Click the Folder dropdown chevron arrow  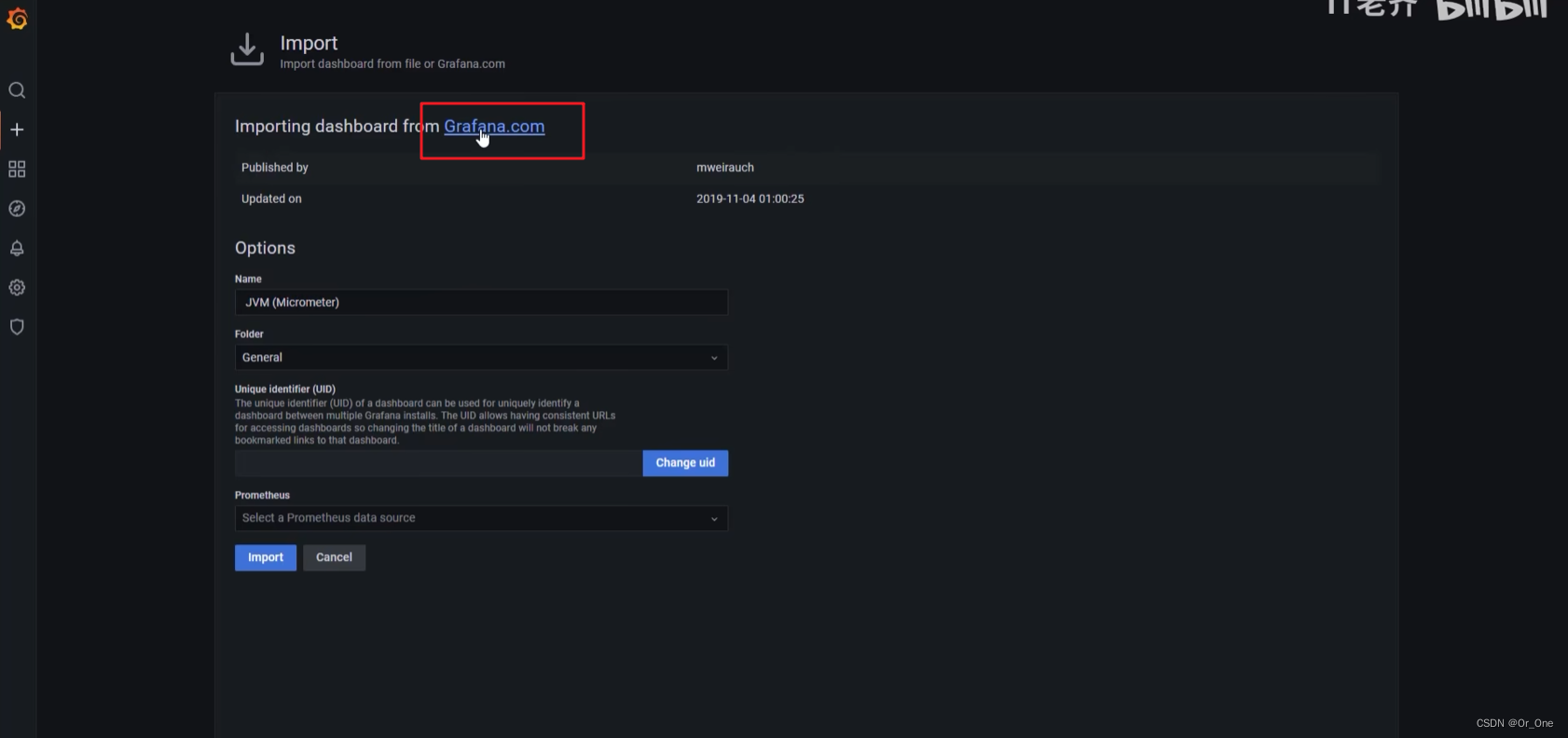pyautogui.click(x=714, y=358)
